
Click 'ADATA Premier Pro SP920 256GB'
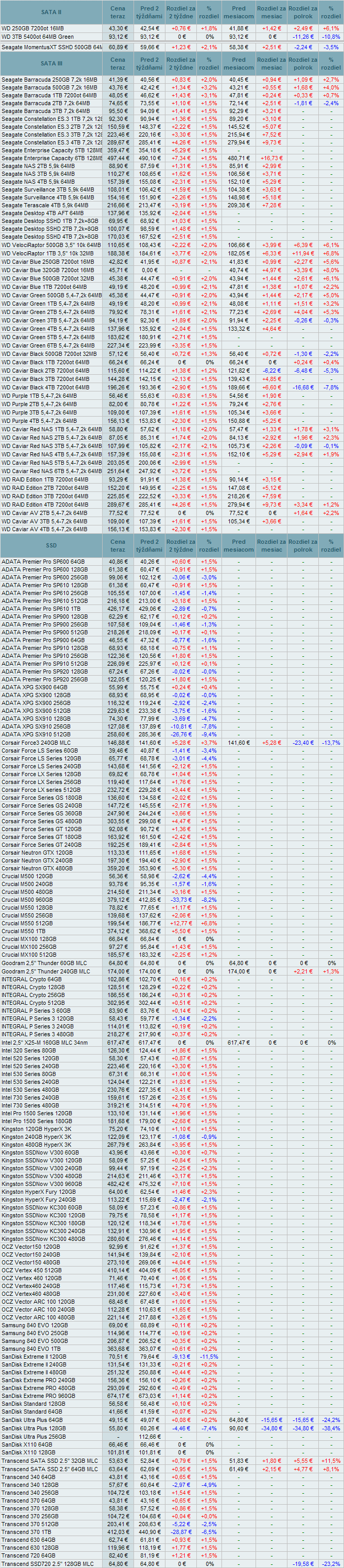[45, 679]
